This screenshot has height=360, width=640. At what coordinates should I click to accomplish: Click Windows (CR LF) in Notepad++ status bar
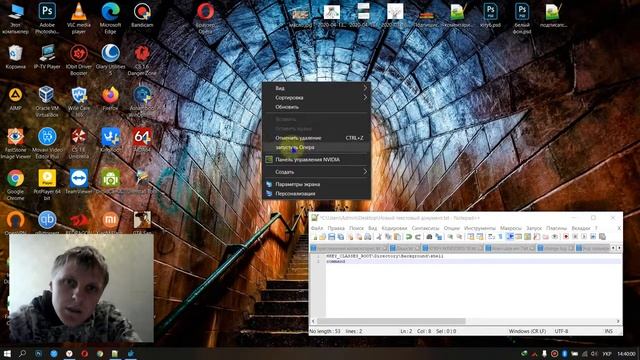(x=527, y=331)
